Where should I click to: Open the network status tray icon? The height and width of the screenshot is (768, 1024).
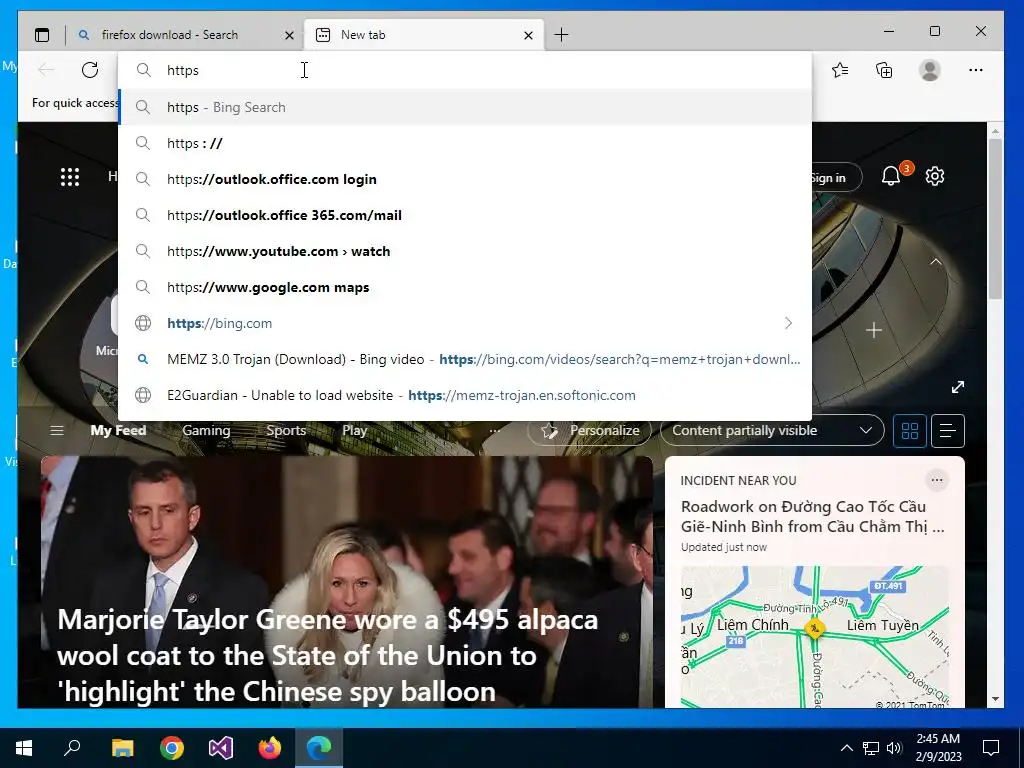(871, 748)
